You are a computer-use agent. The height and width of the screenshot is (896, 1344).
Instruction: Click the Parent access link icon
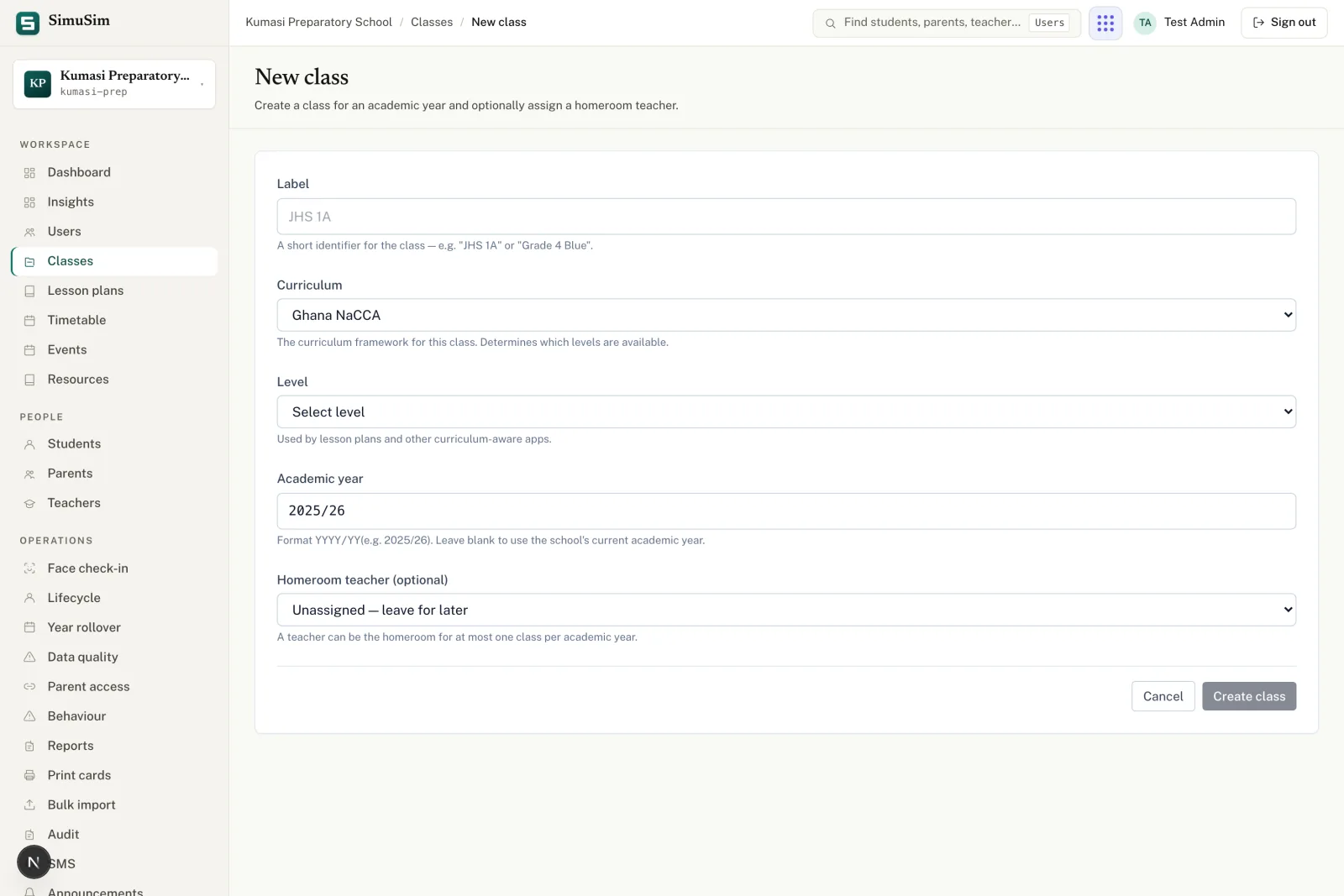pyautogui.click(x=29, y=687)
